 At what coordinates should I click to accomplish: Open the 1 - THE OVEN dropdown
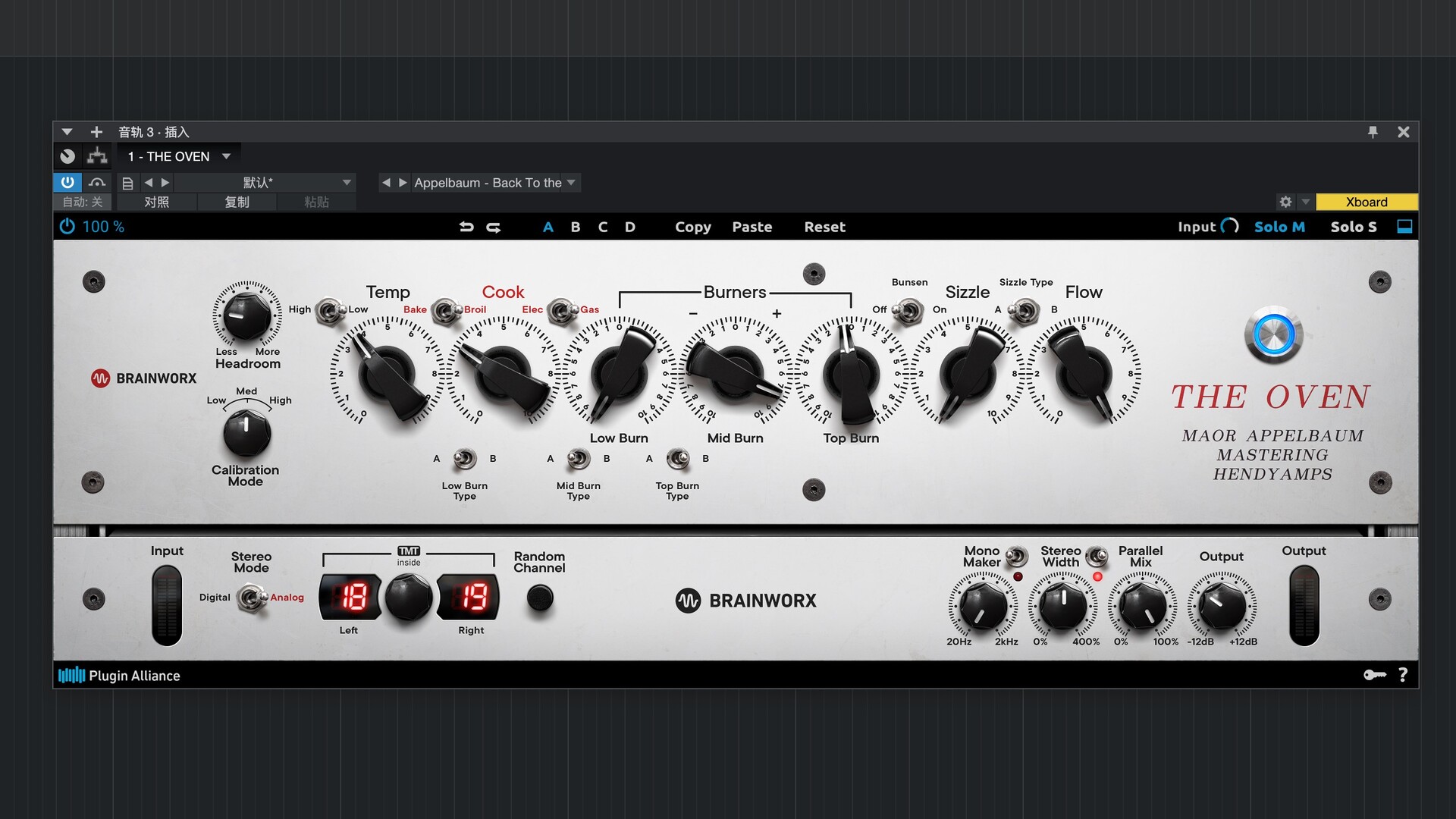[179, 156]
